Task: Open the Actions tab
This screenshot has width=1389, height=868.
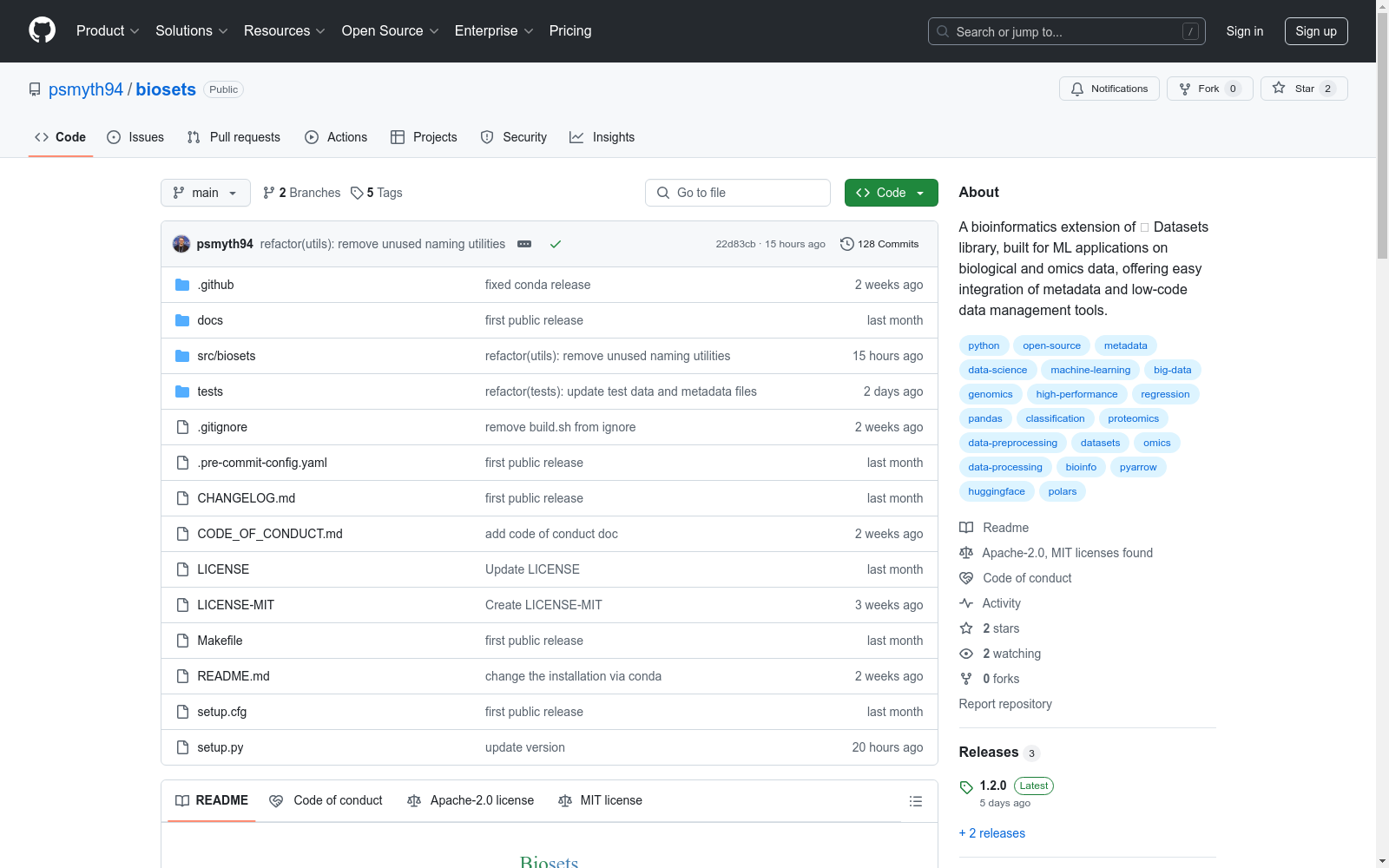Action: tap(336, 137)
